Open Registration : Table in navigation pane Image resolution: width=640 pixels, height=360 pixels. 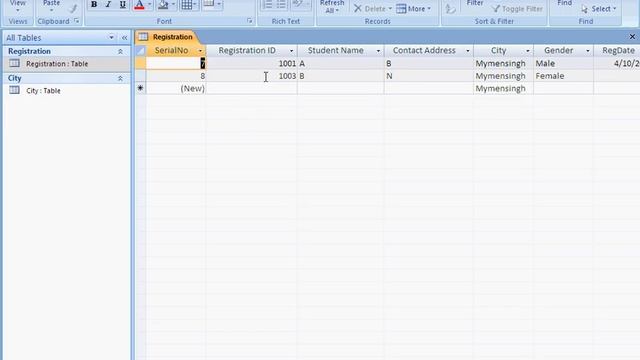point(57,64)
